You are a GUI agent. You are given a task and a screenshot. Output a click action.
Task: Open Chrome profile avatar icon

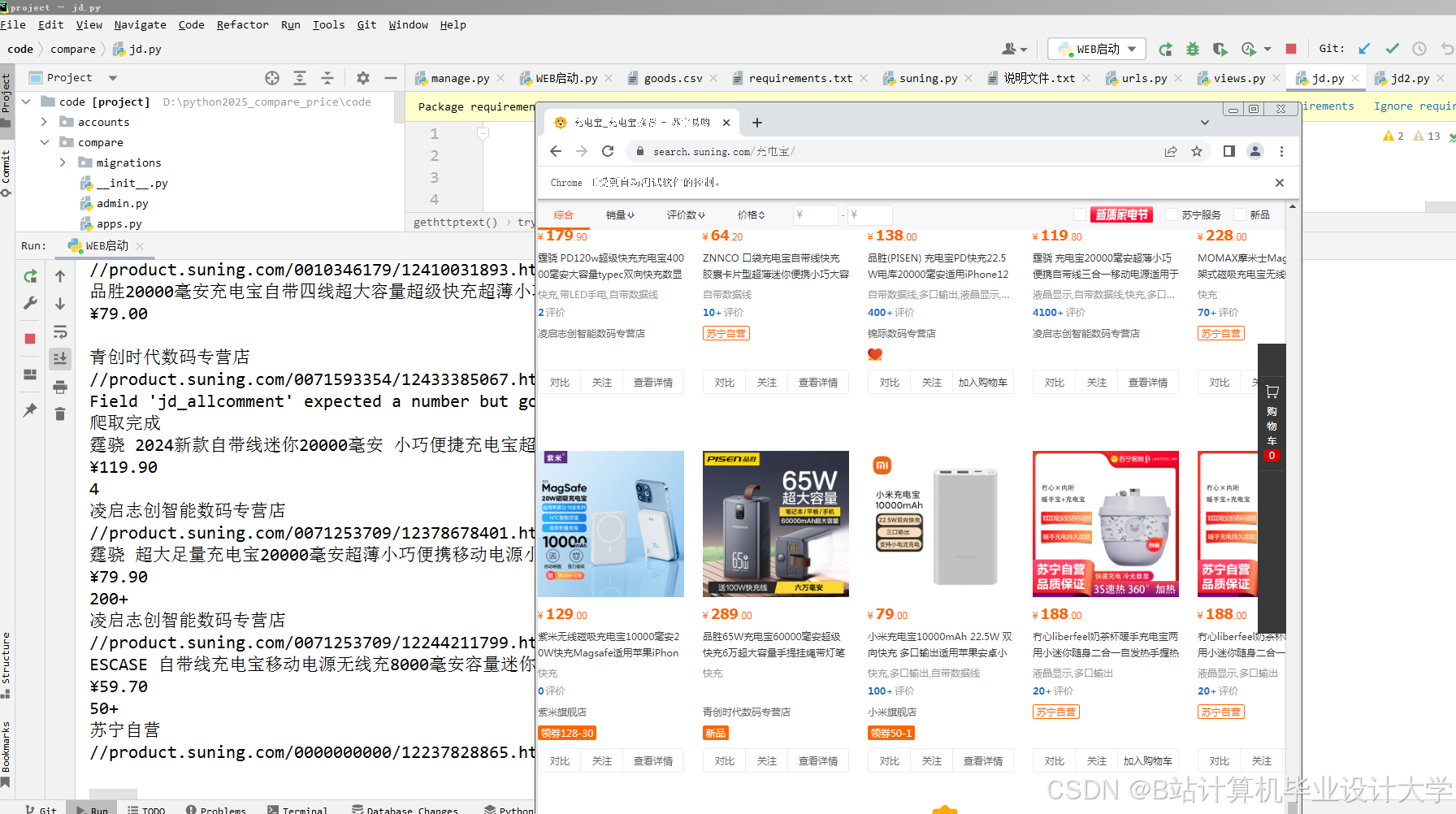point(1255,151)
